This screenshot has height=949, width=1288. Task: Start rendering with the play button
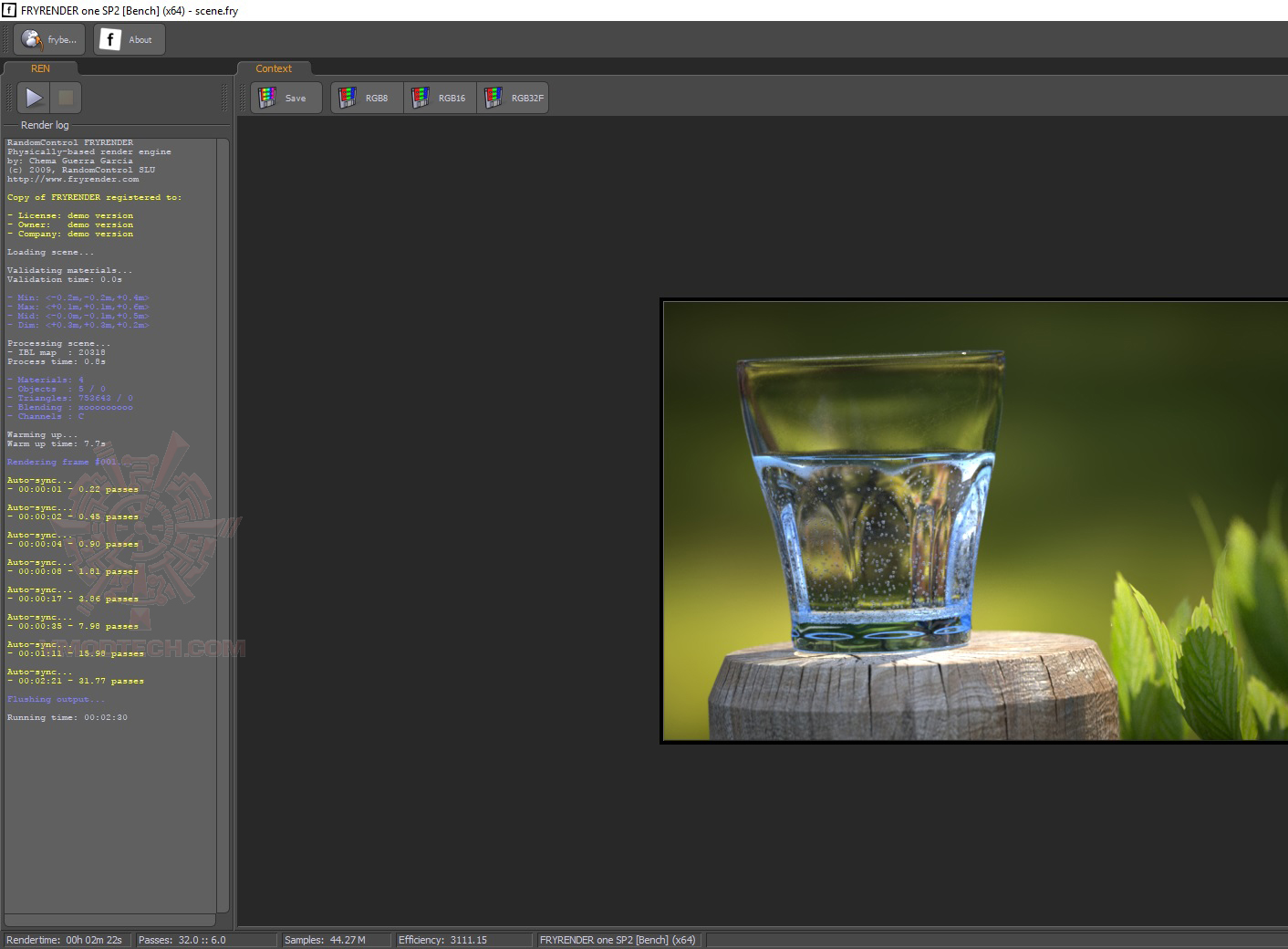click(34, 98)
